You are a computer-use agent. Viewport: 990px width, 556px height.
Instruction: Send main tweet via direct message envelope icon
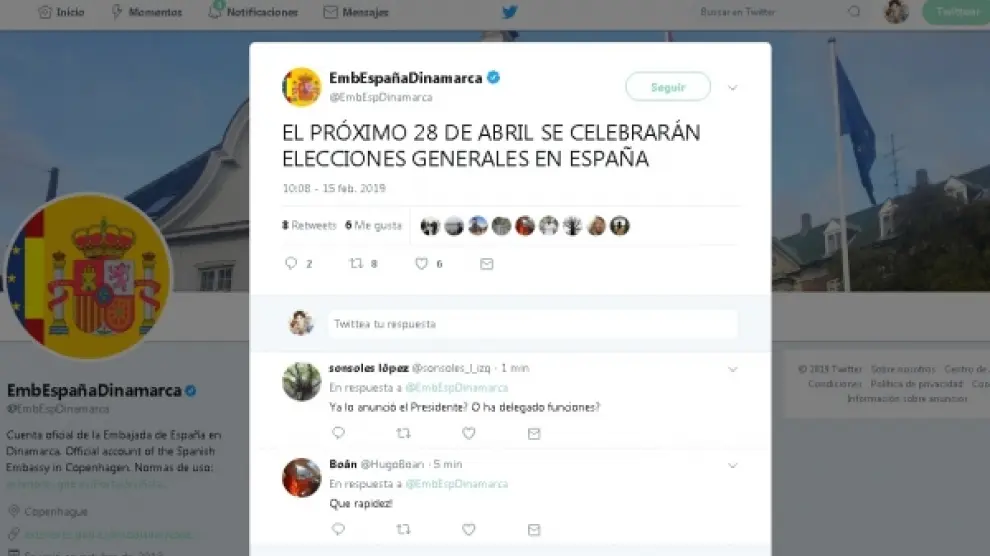point(487,264)
